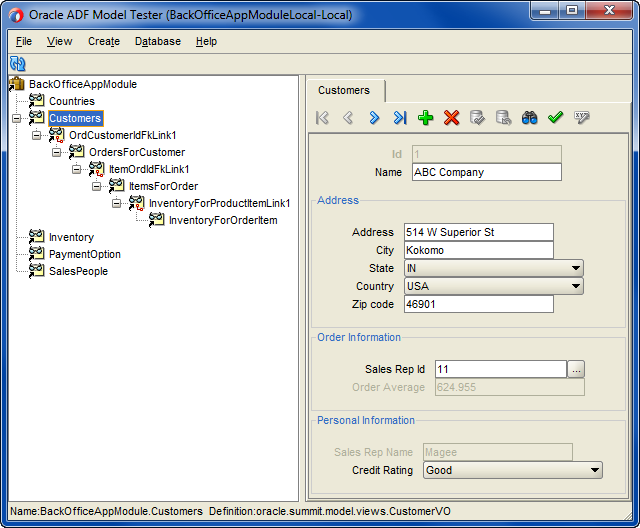Image resolution: width=640 pixels, height=528 pixels.
Task: Open the View menu
Action: pyautogui.click(x=59, y=41)
